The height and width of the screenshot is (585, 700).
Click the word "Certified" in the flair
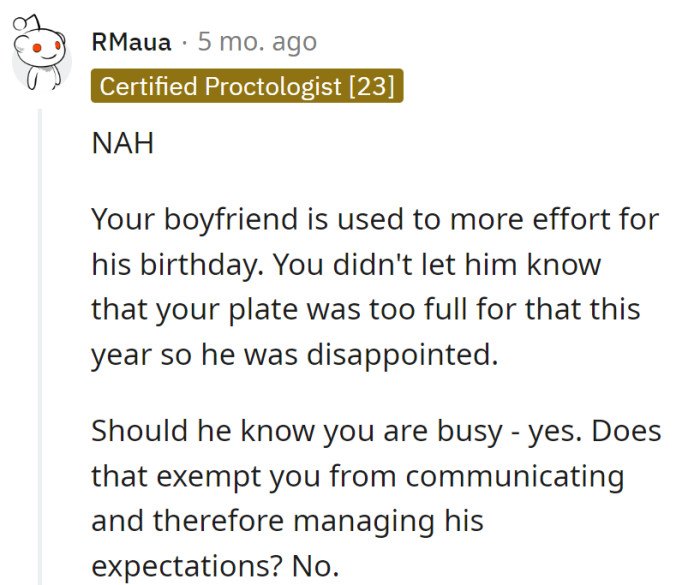[149, 86]
